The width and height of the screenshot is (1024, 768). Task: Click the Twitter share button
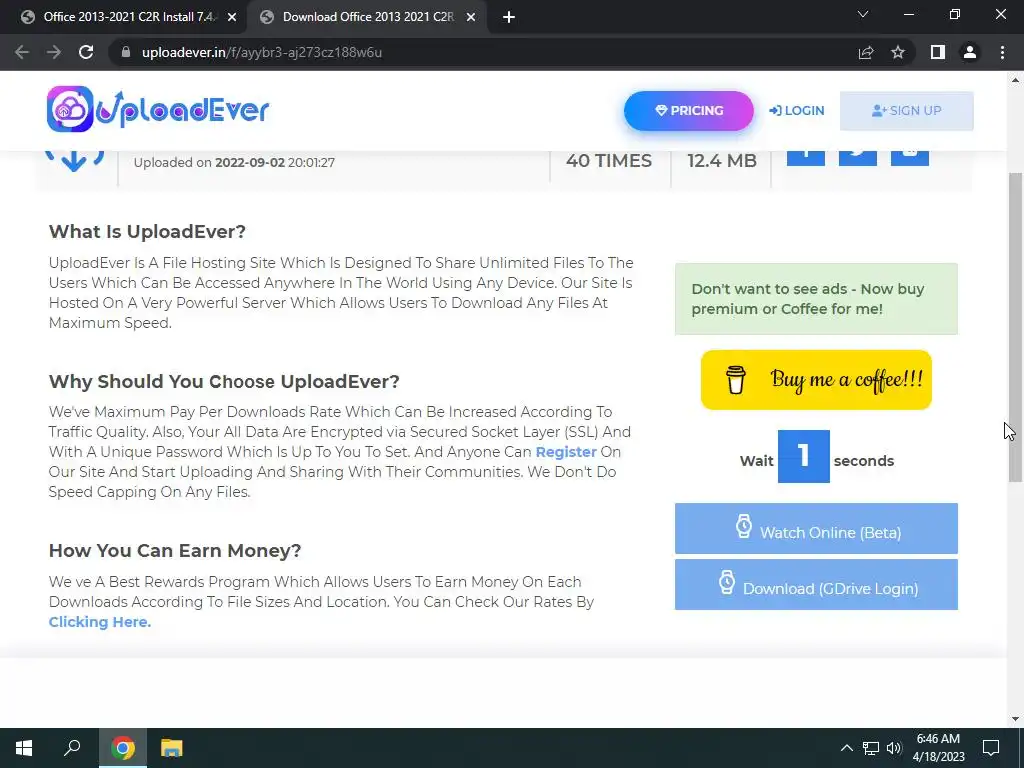point(857,157)
